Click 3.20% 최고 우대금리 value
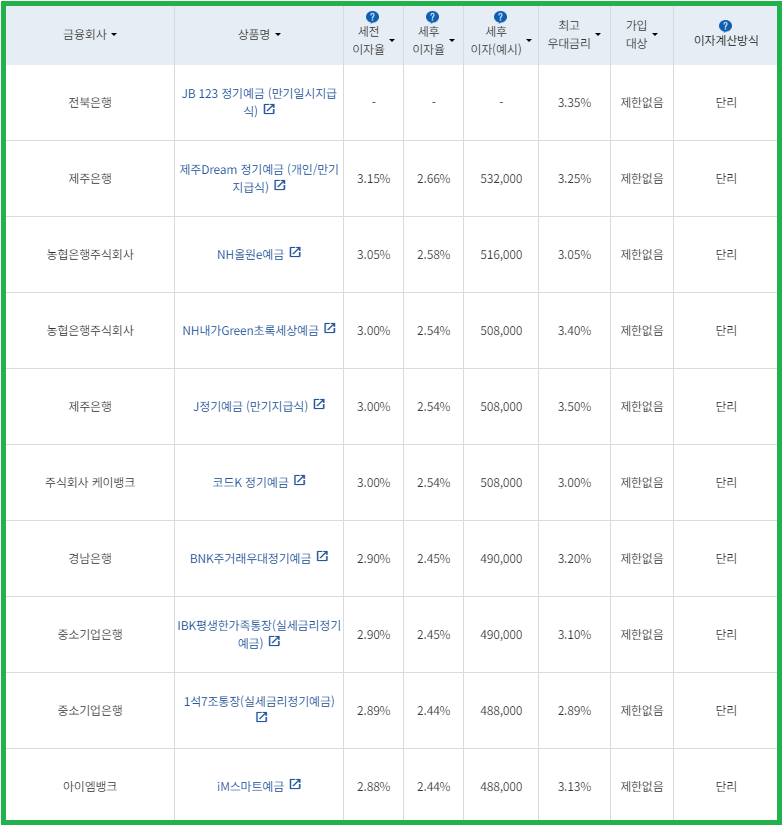The width and height of the screenshot is (782, 825). (x=574, y=559)
